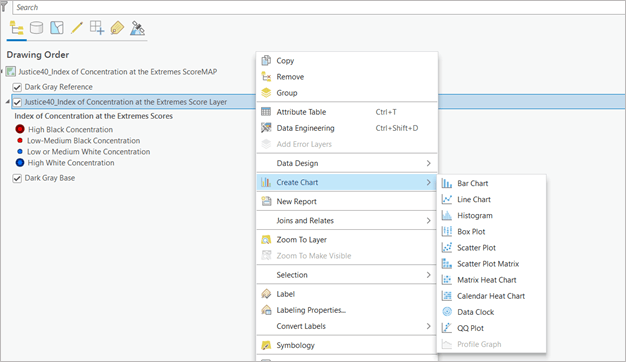The height and width of the screenshot is (362, 626).
Task: Click High White Concentration symbol swatch
Action: tap(20, 162)
